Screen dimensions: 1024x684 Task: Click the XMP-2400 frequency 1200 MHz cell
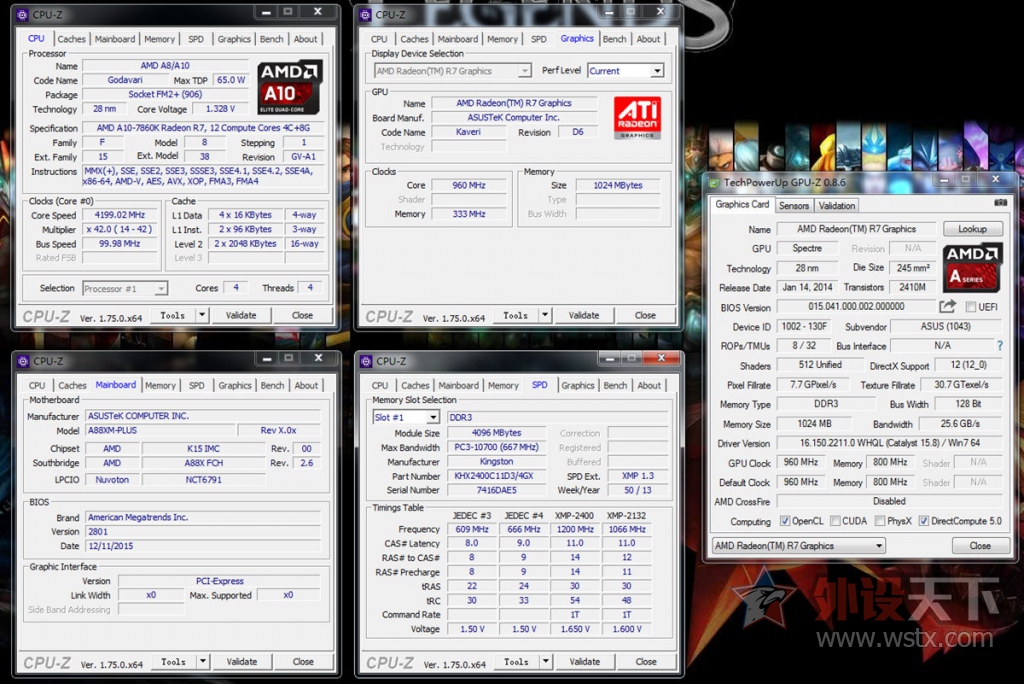[x=575, y=529]
